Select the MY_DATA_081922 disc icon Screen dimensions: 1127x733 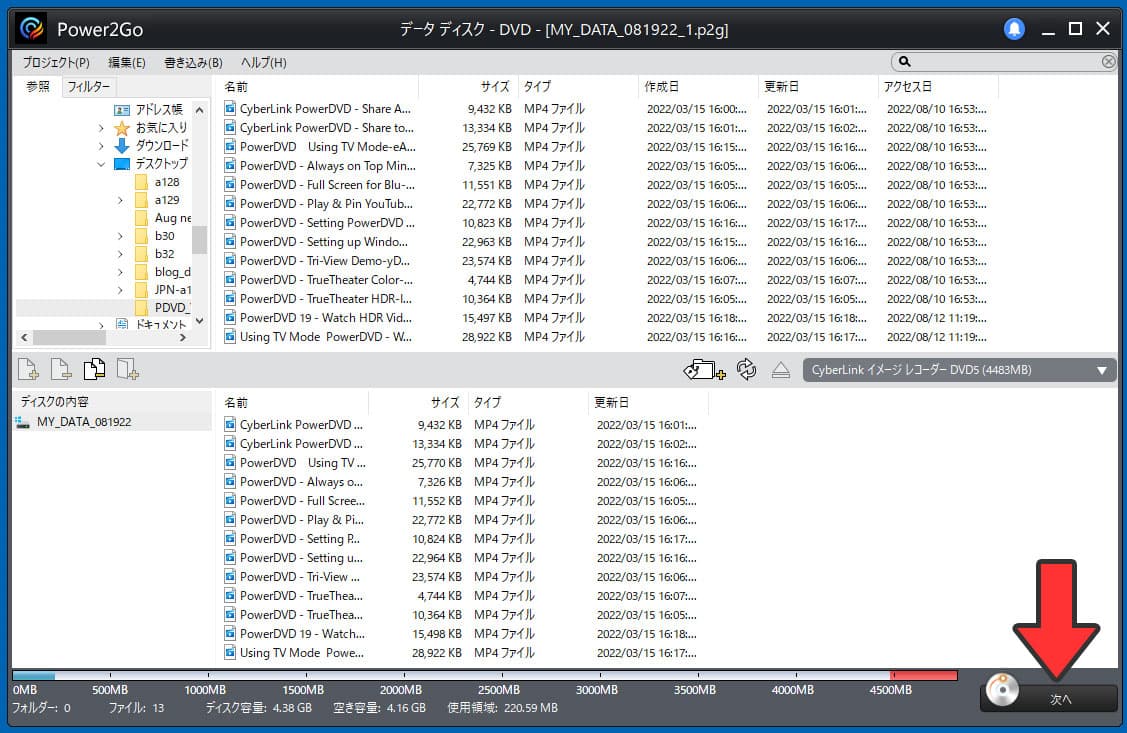tap(23, 422)
